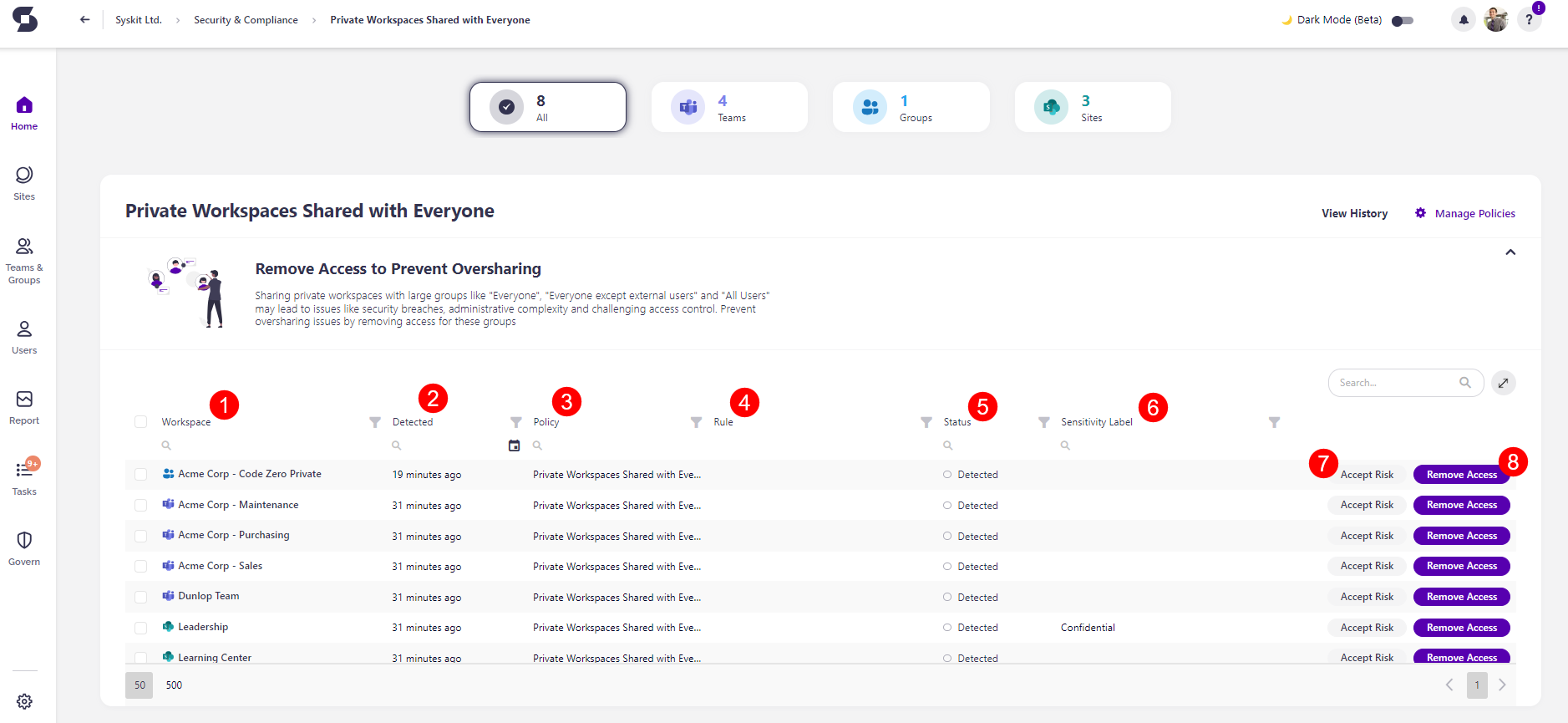The width and height of the screenshot is (1568, 723).
Task: Open Sites in the sidebar
Action: point(24,184)
